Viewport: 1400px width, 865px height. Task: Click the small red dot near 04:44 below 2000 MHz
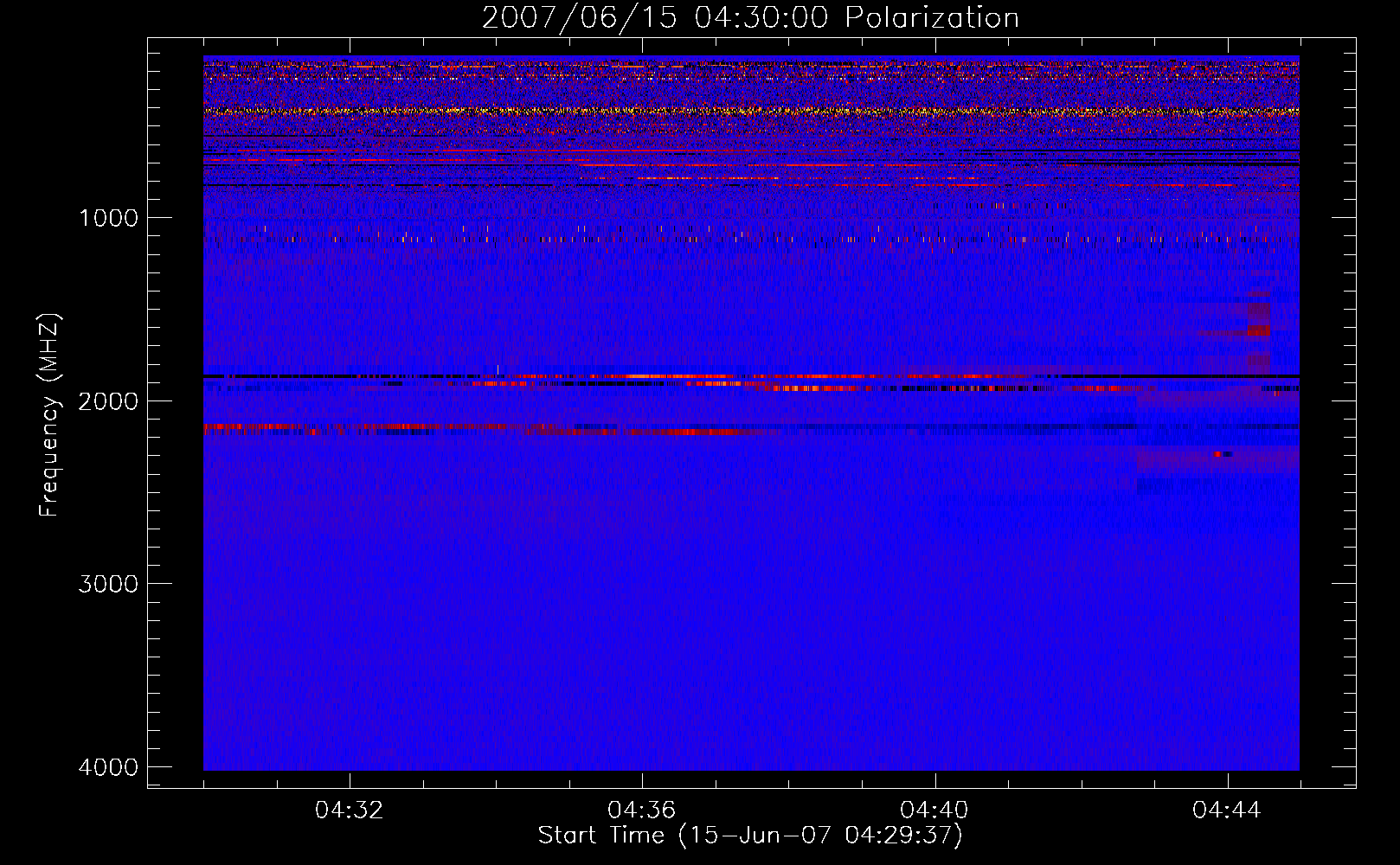[x=1218, y=453]
